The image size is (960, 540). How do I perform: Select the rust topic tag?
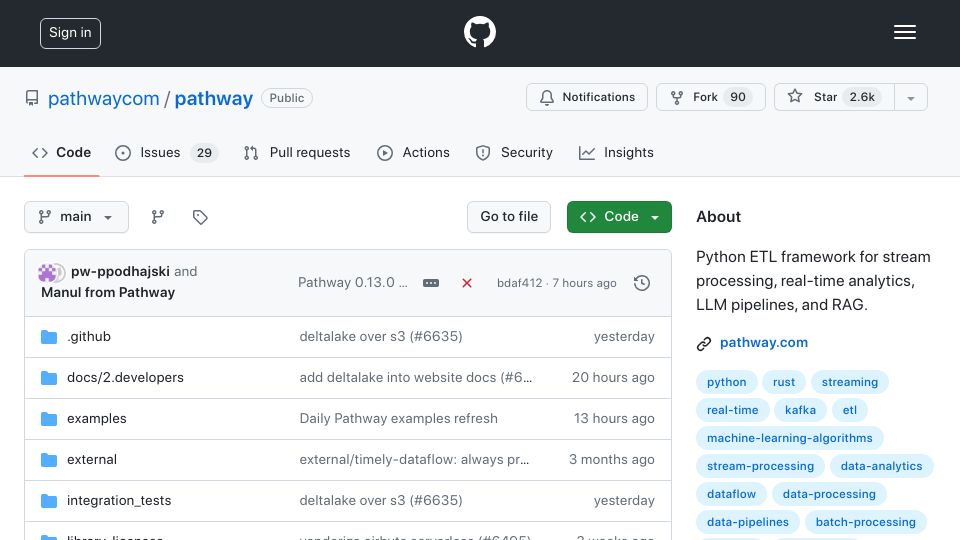[784, 382]
